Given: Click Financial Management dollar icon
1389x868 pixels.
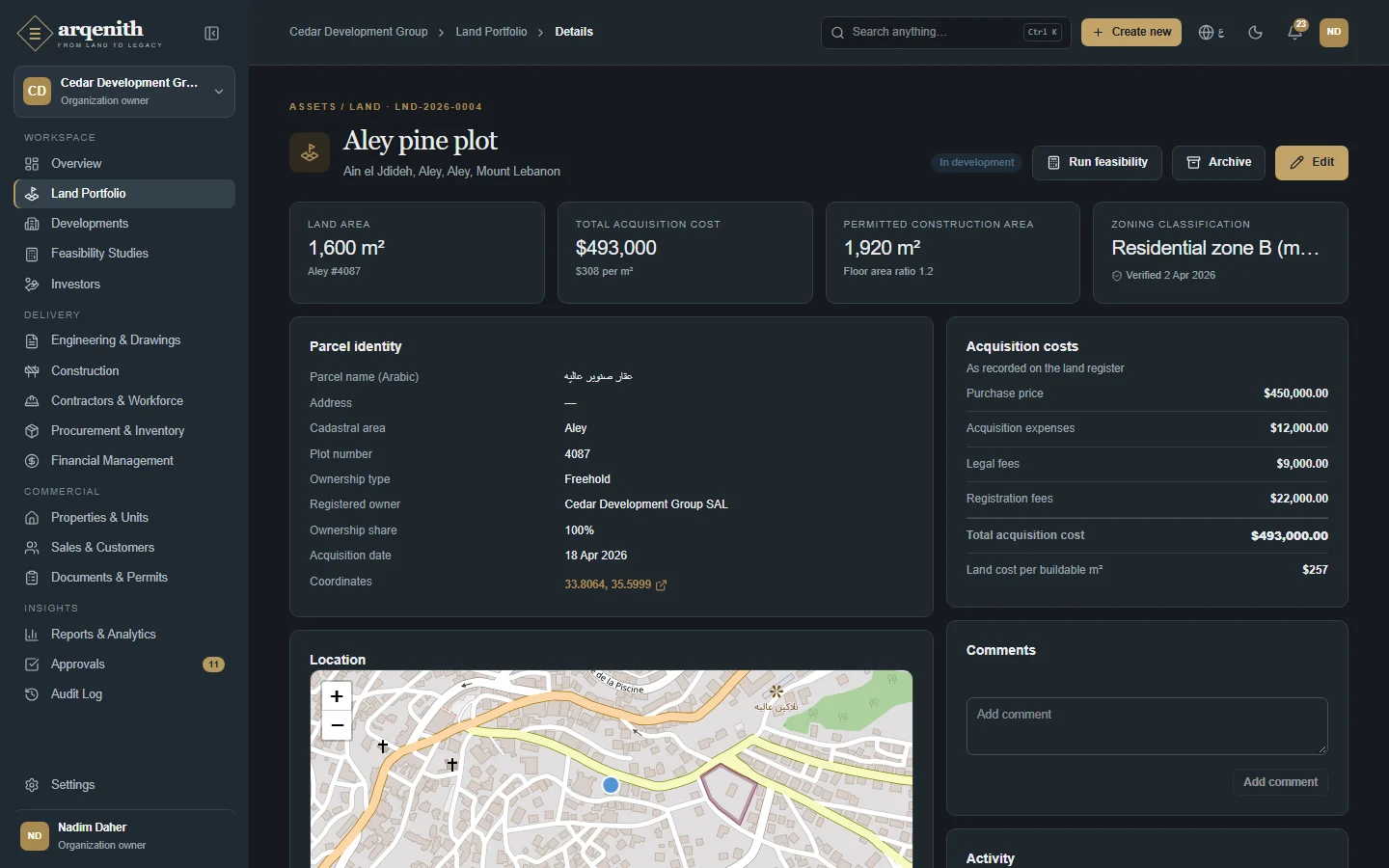Looking at the screenshot, I should (x=32, y=461).
